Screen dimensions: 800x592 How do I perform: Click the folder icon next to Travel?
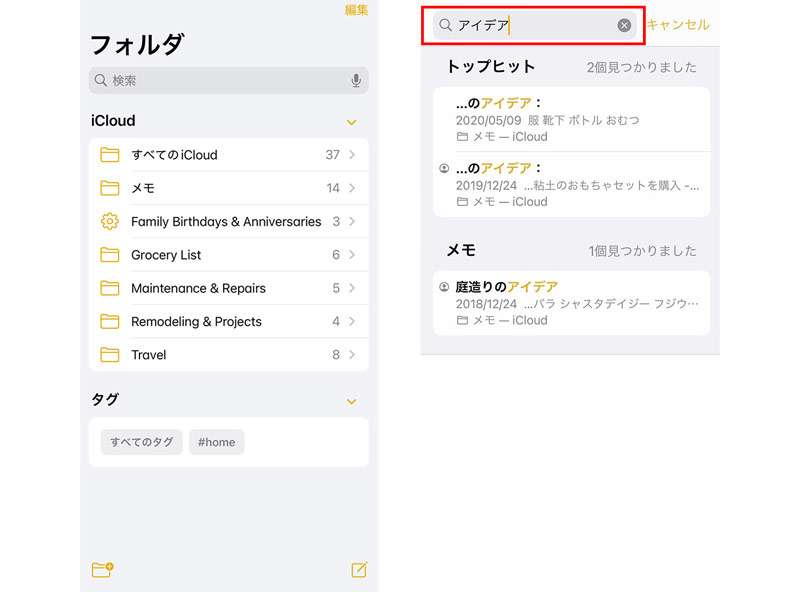point(110,355)
